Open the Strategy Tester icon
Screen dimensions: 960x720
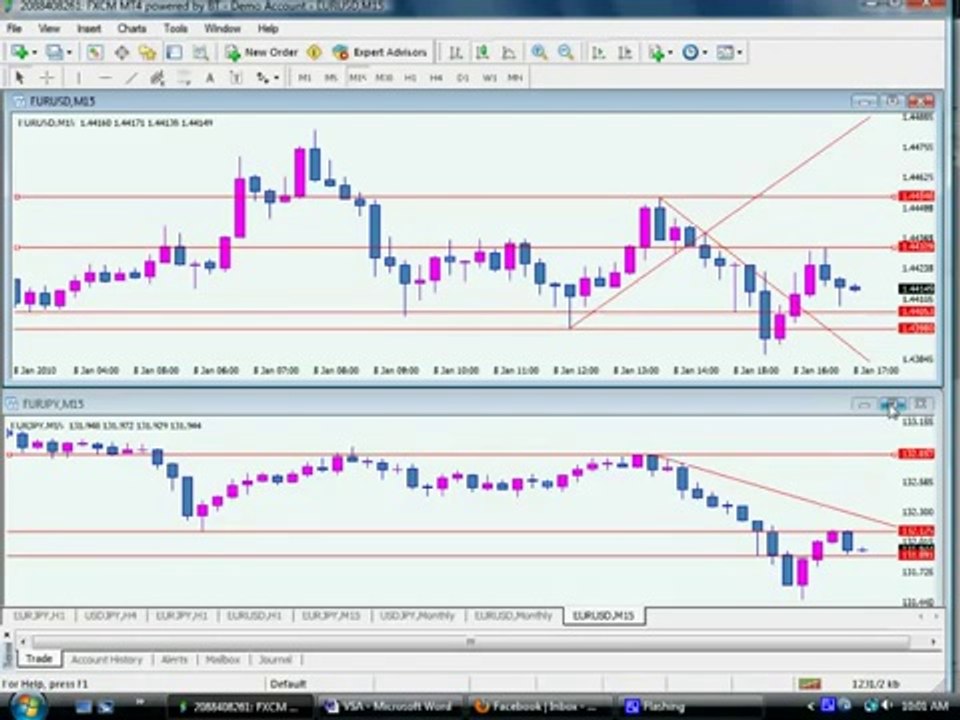[x=200, y=53]
